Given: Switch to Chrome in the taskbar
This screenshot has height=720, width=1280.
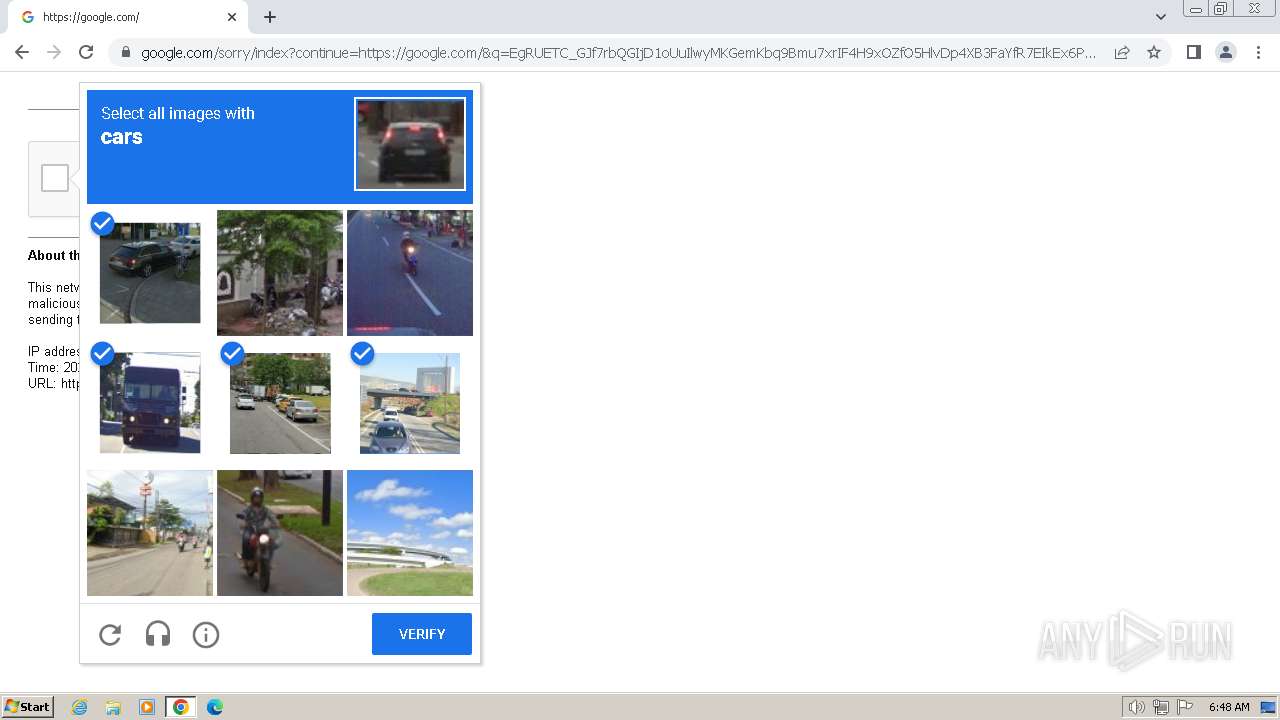Looking at the screenshot, I should (x=181, y=707).
